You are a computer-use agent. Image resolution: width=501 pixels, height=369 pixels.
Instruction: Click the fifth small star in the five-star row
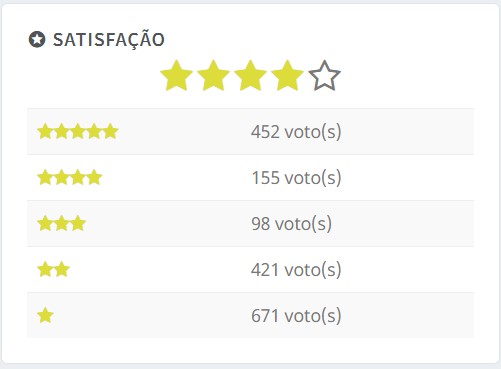click(x=111, y=131)
